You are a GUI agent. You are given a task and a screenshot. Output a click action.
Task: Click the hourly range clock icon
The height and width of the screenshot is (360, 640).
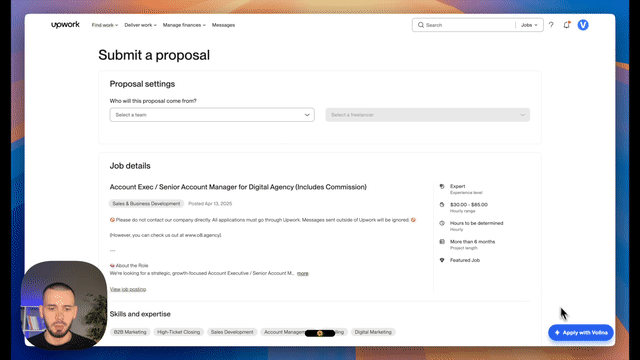(x=442, y=204)
